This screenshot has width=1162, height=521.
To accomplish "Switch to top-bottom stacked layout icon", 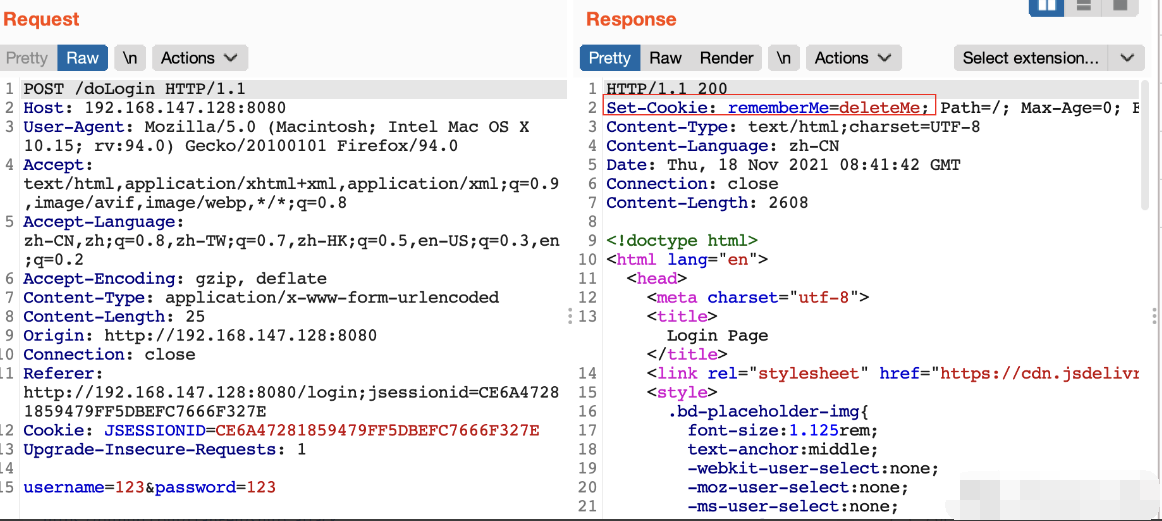I will [1084, 6].
